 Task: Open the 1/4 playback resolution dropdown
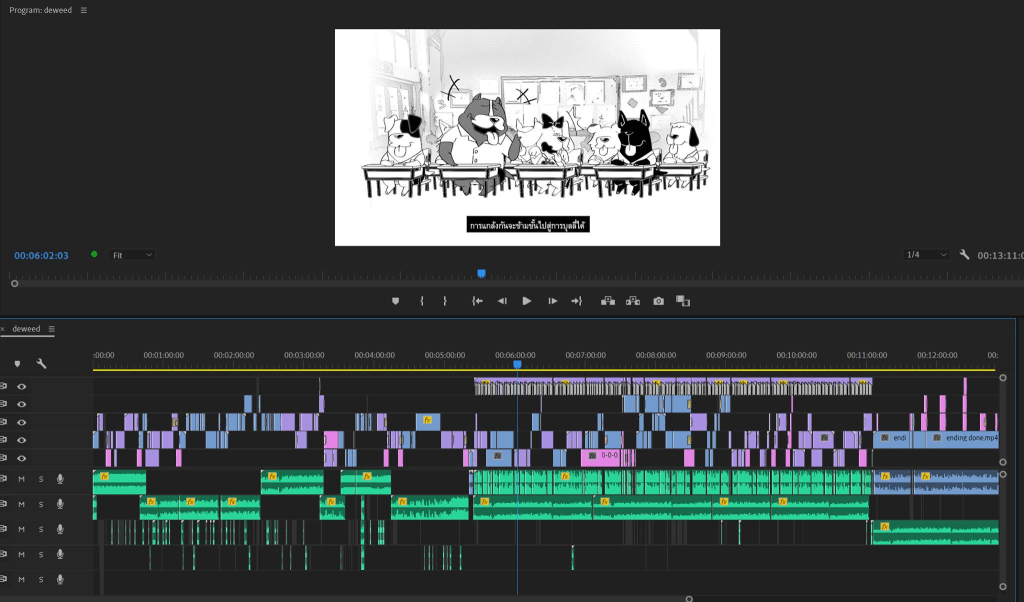click(926, 255)
